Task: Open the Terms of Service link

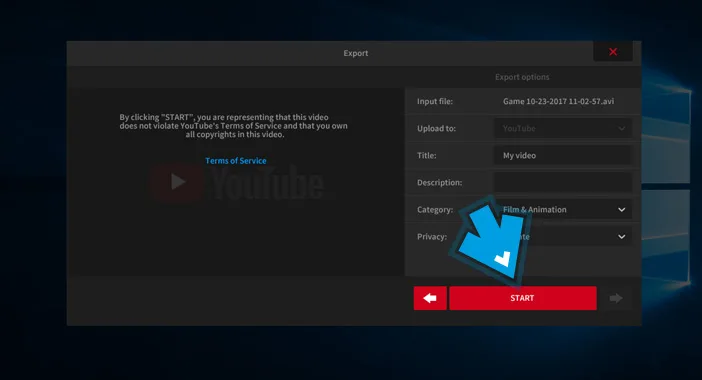Action: pyautogui.click(x=235, y=161)
